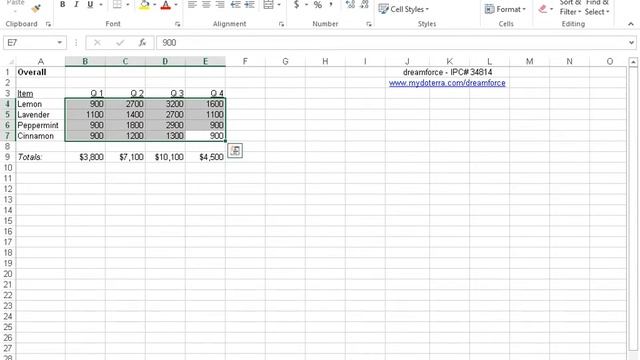
Task: Open the Fill Color dropdown arrow
Action: pos(154,4)
